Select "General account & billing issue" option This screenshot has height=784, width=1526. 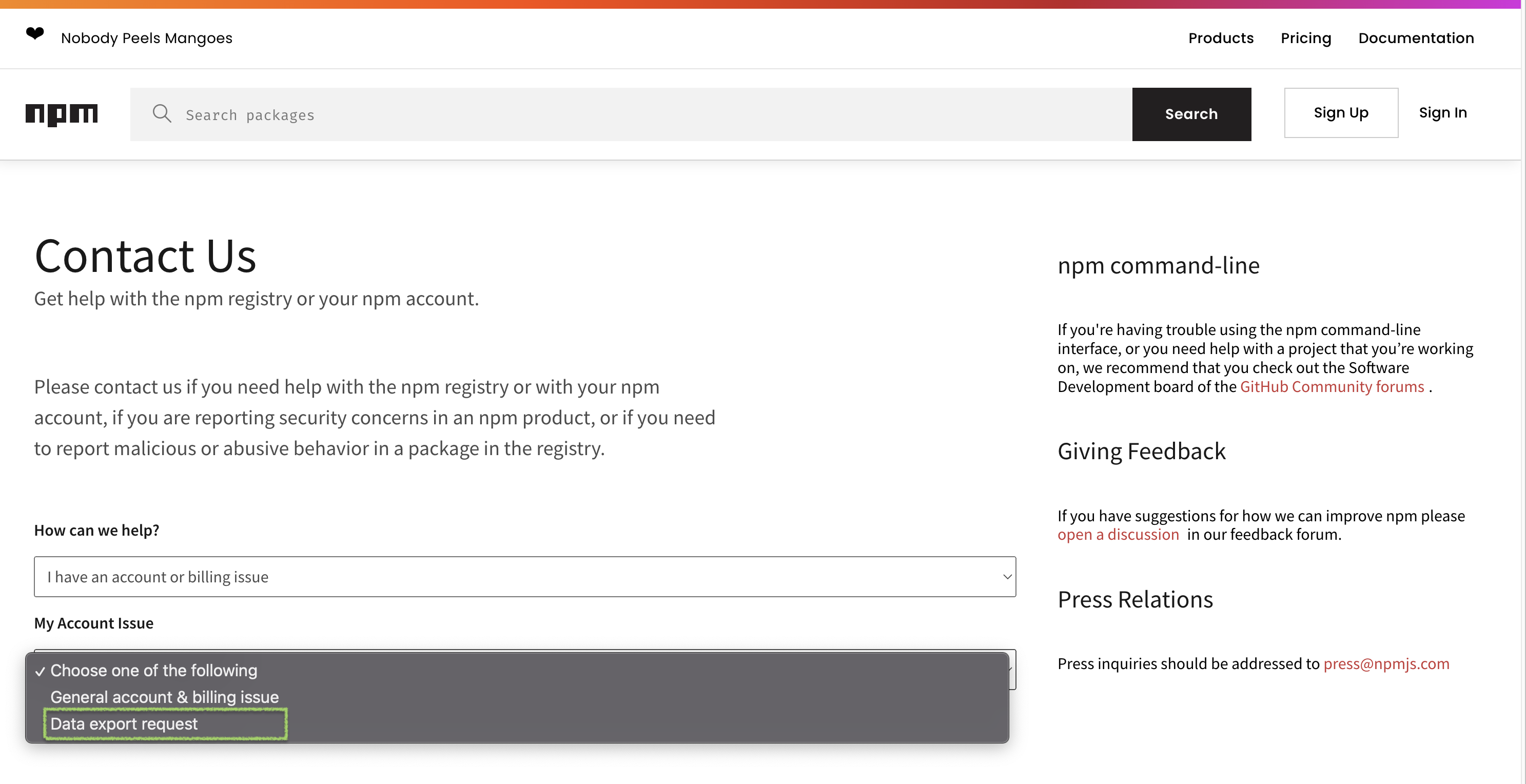tap(165, 696)
